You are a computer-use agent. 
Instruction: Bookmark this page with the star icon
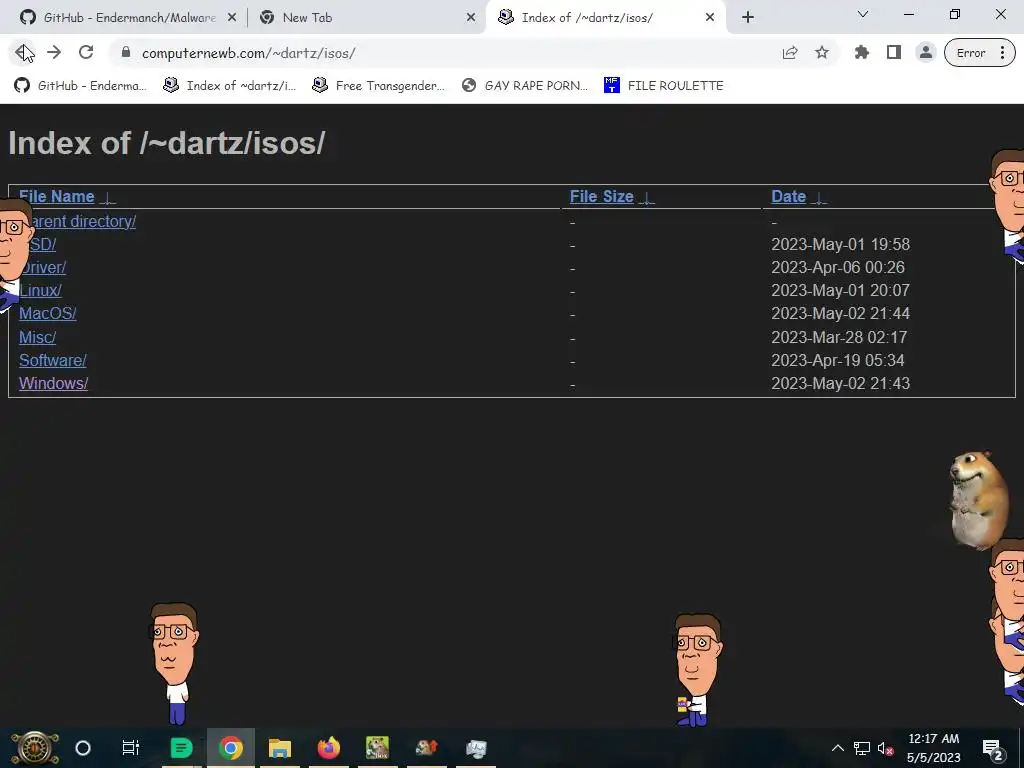(x=822, y=53)
